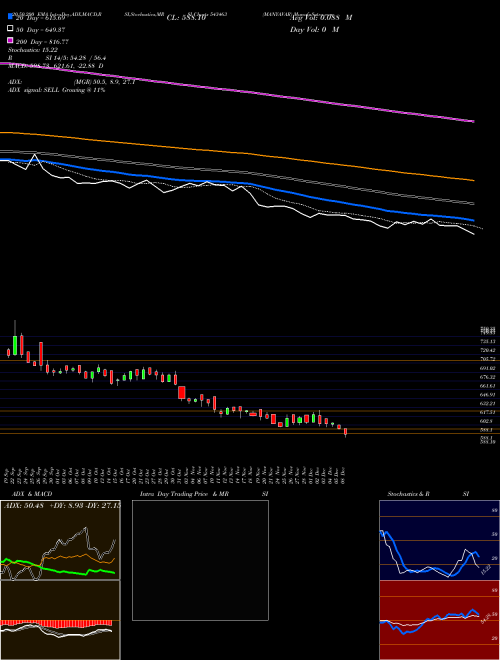Image resolution: width=500 pixels, height=660 pixels.
Task: Click the MACD values line
Action: (56, 66)
